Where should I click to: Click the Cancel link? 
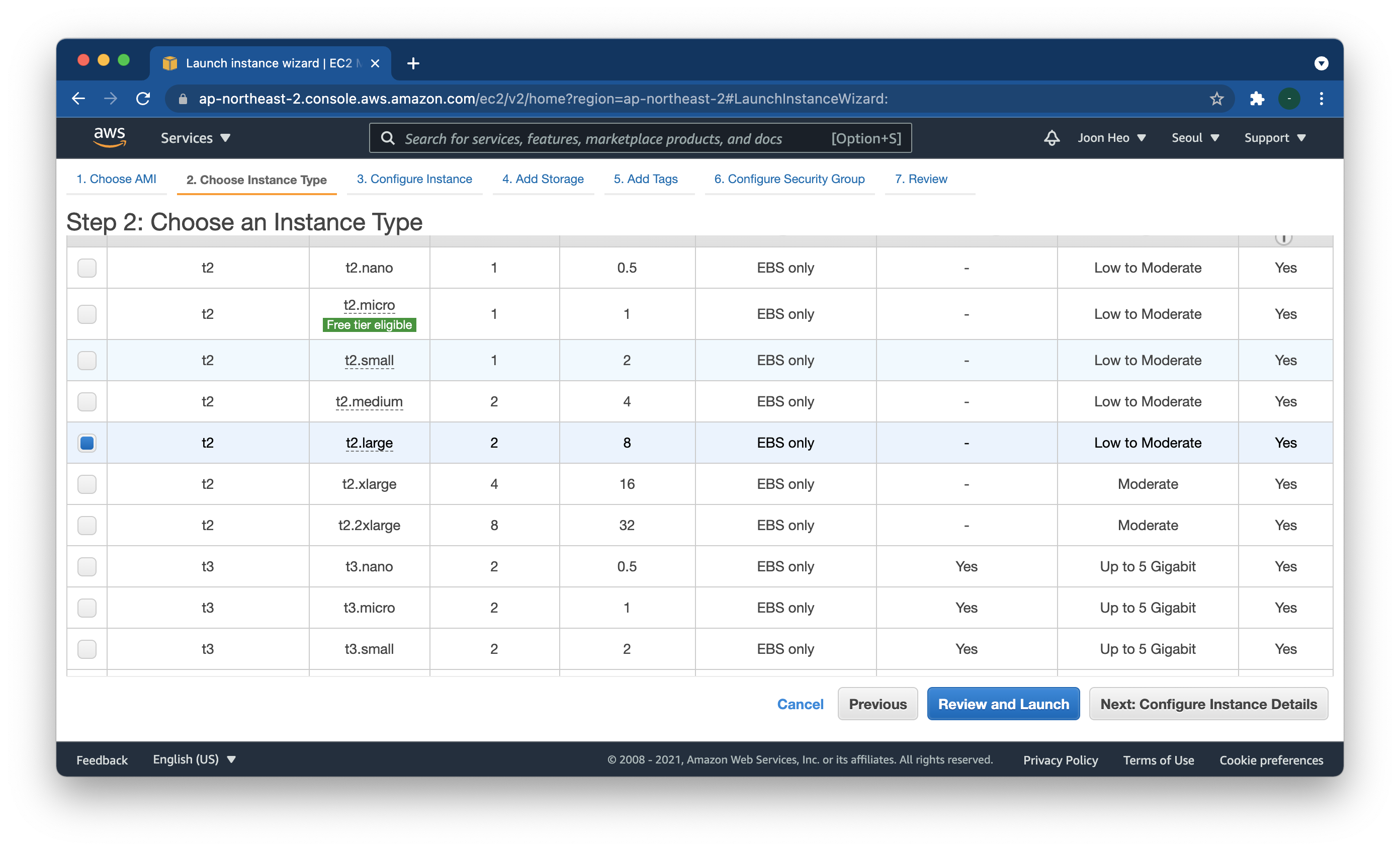800,704
